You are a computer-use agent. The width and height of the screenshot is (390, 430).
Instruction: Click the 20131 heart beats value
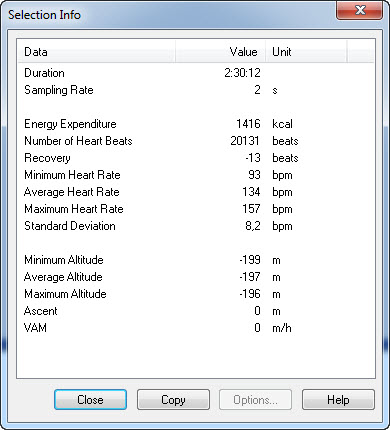pos(245,141)
